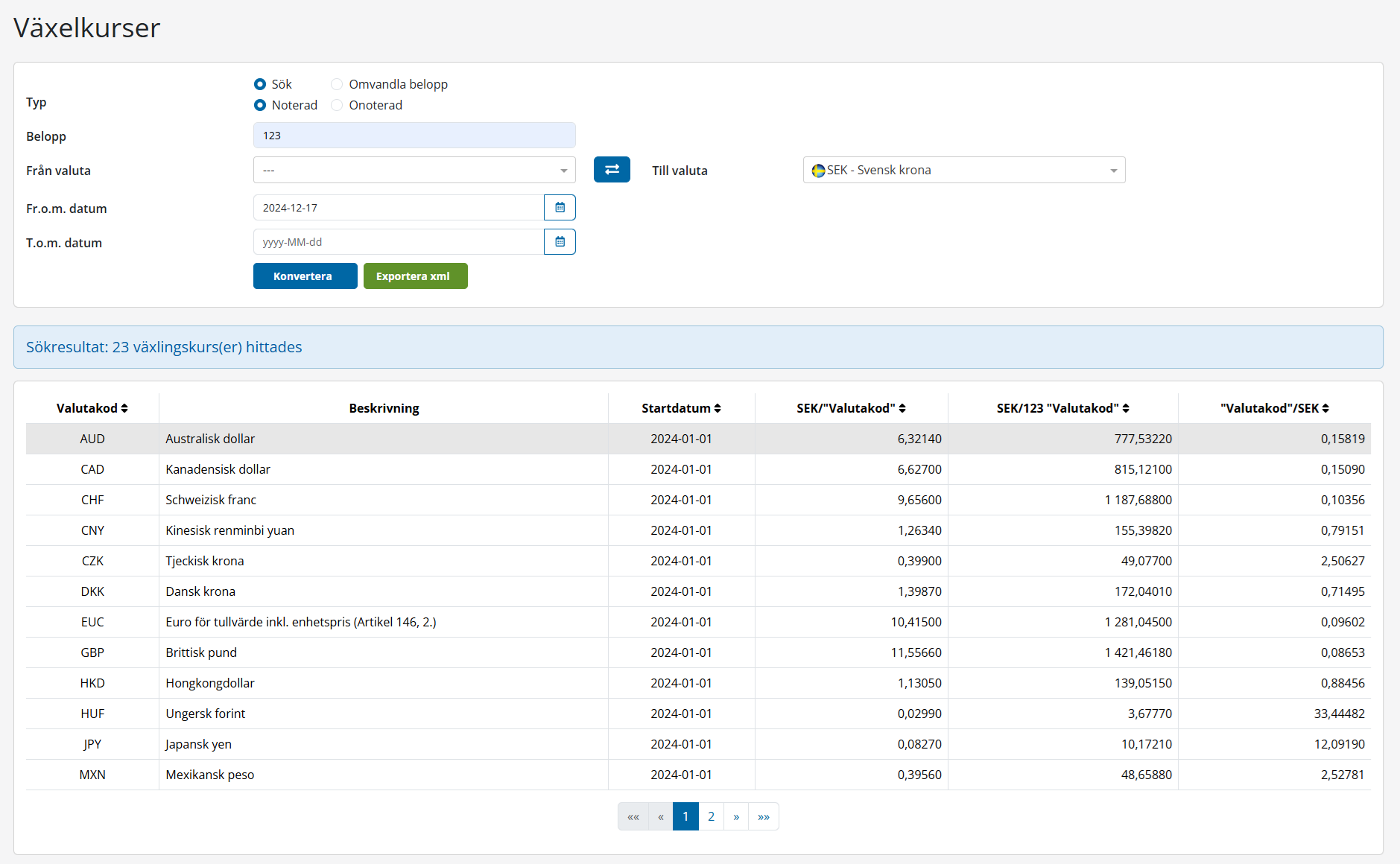
Task: Go to next results page arrow
Action: (736, 816)
